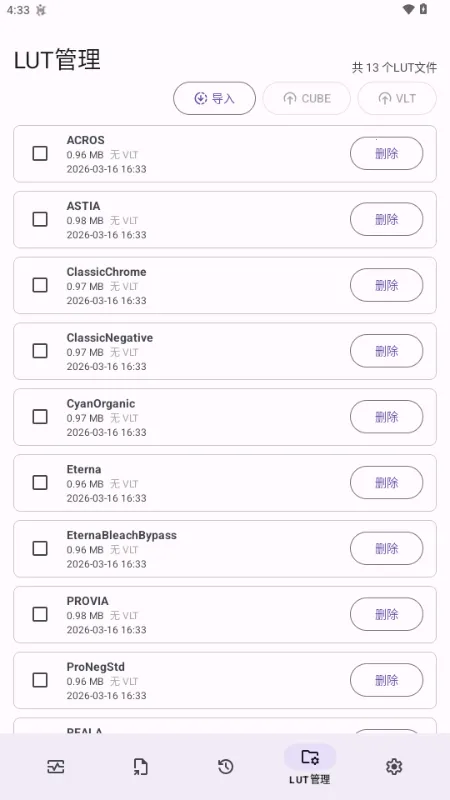Viewport: 450px width, 800px height.
Task: Tap the ClassicNegative list entry name
Action: tap(110, 338)
